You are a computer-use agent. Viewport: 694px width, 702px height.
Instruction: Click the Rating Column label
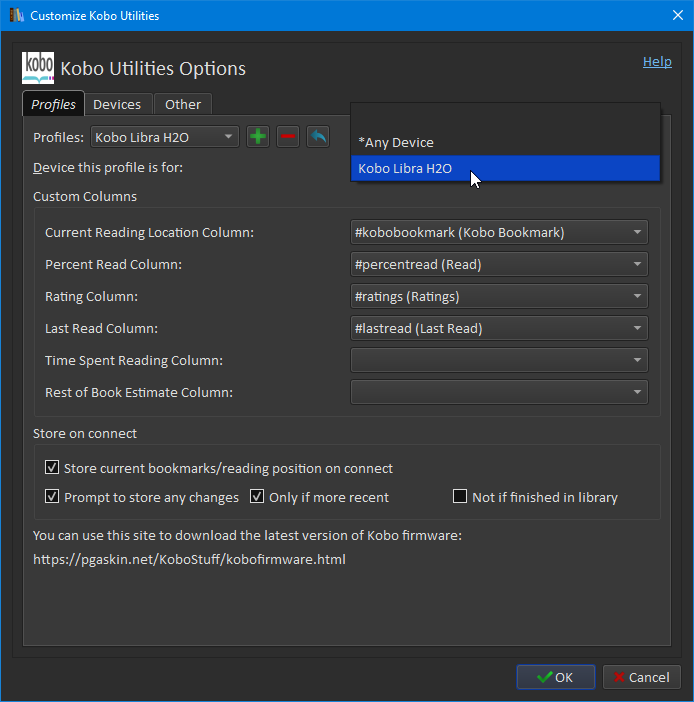91,296
